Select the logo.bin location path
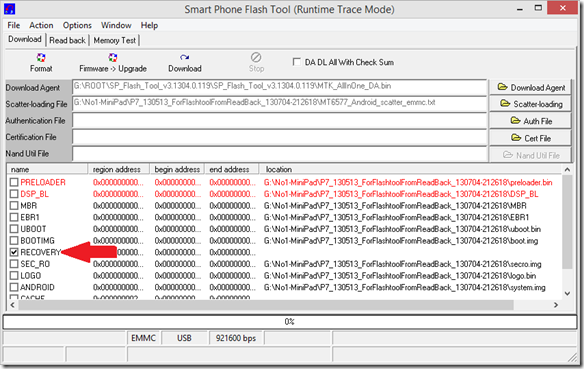 400,276
